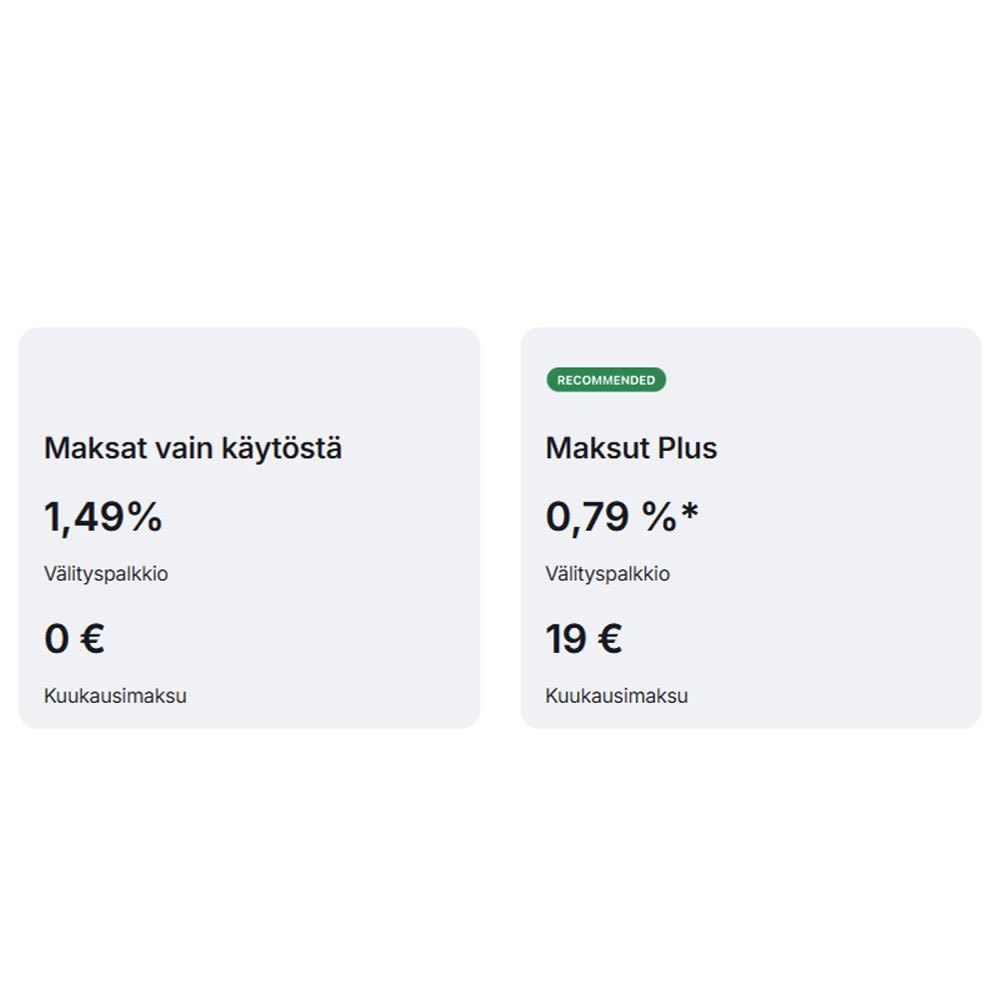Image resolution: width=1000 pixels, height=1000 pixels.
Task: Click the "Maksut Plus" plan heading
Action: tap(631, 448)
